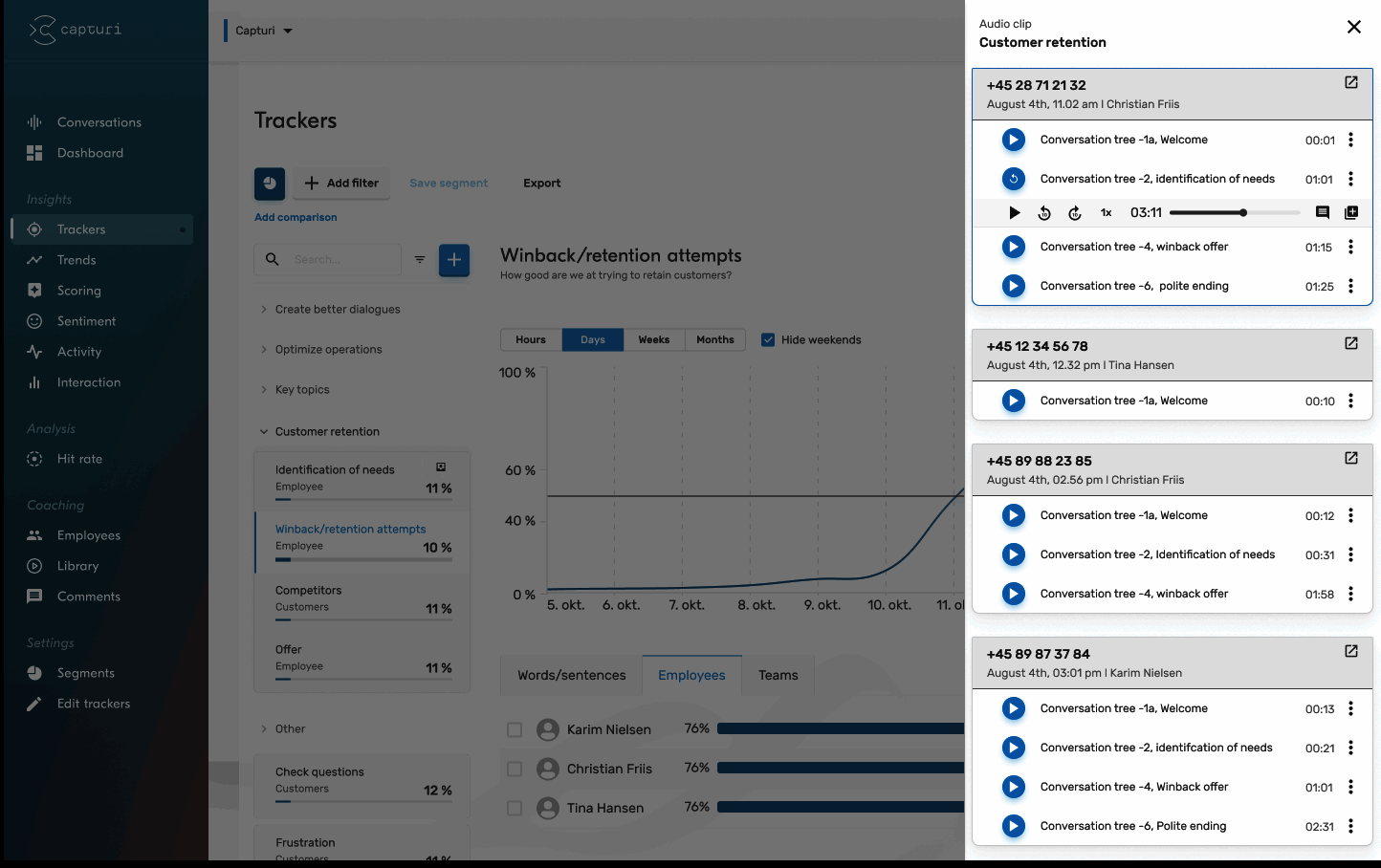The height and width of the screenshot is (868, 1381).
Task: Switch to the Words/sentences tab
Action: tap(571, 675)
